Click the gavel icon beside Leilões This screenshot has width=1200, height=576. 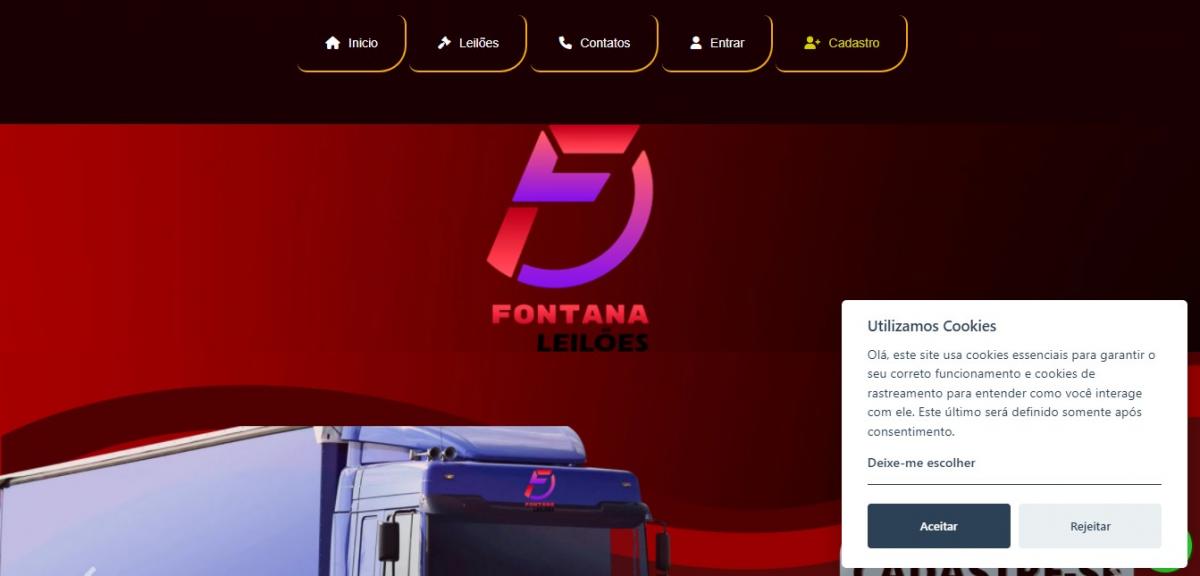pos(444,43)
